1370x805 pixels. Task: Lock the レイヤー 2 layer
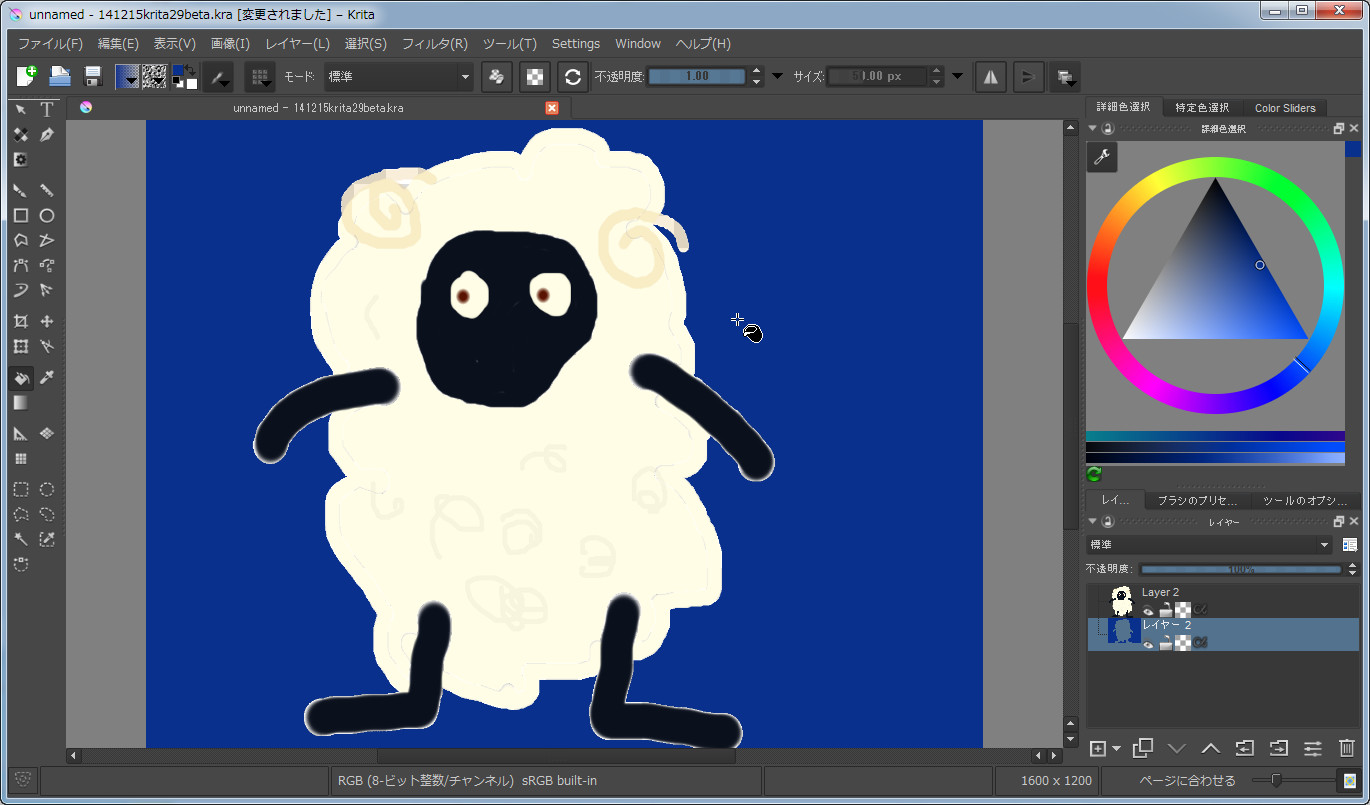point(1166,642)
